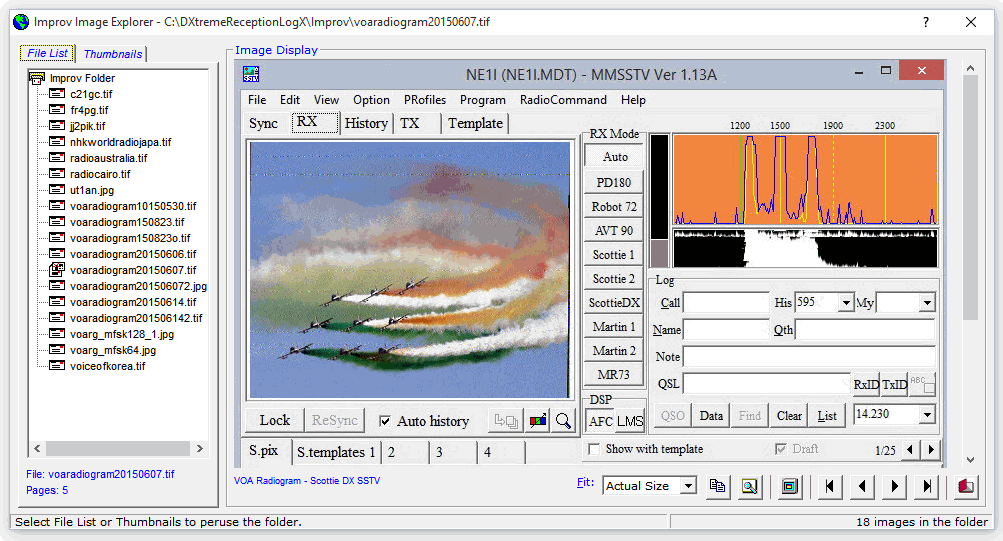Click the Martin 1 mode button

click(614, 327)
